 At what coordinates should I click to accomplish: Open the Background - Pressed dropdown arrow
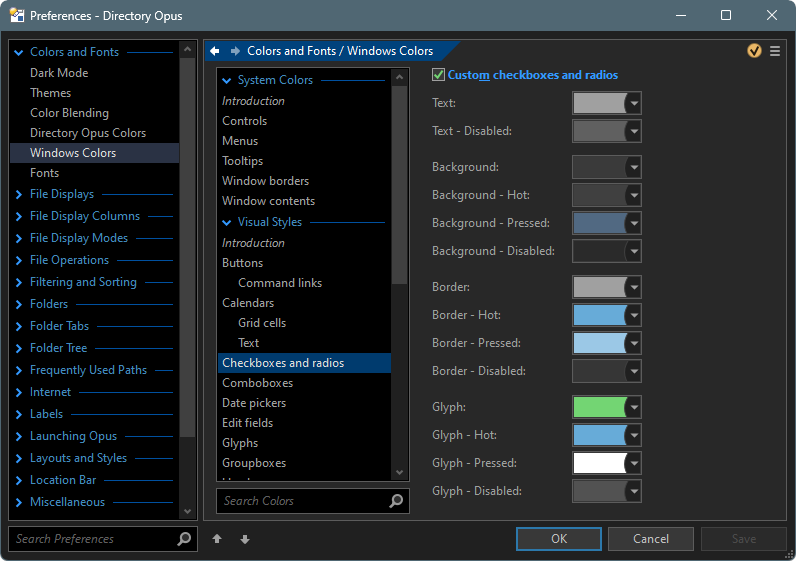634,223
